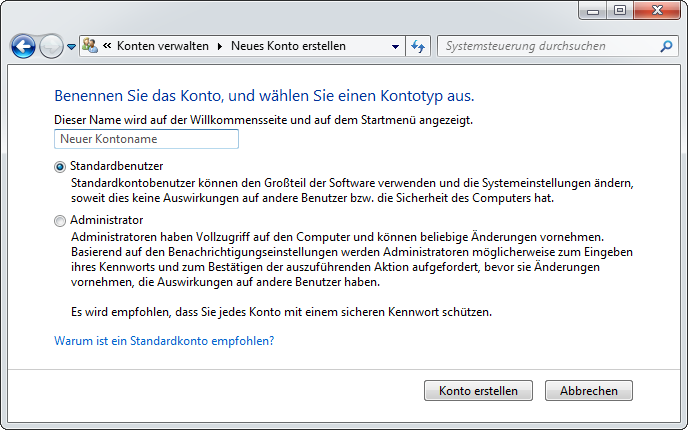Image resolution: width=688 pixels, height=430 pixels.
Task: Close the window with red X
Action: [657, 11]
